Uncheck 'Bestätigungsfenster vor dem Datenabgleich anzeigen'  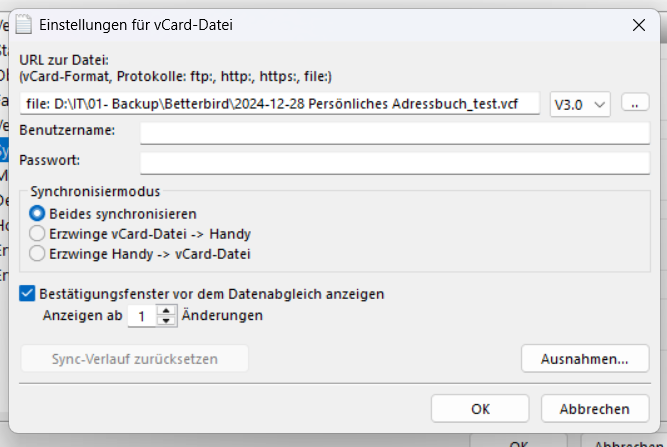(28, 294)
